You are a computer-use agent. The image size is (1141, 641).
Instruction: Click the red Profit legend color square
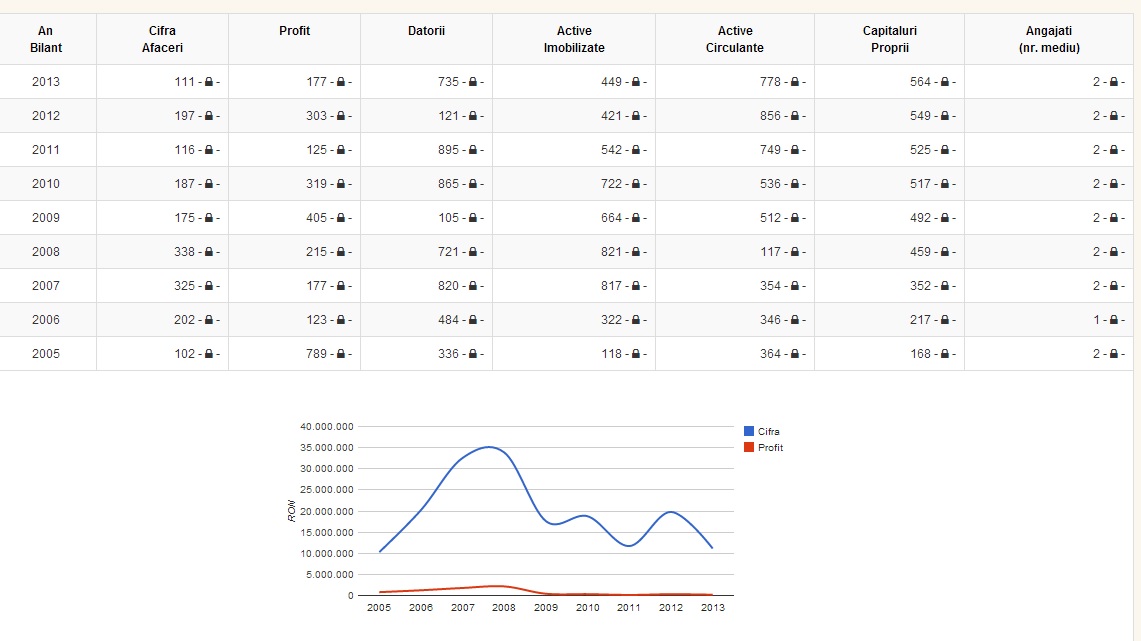749,447
